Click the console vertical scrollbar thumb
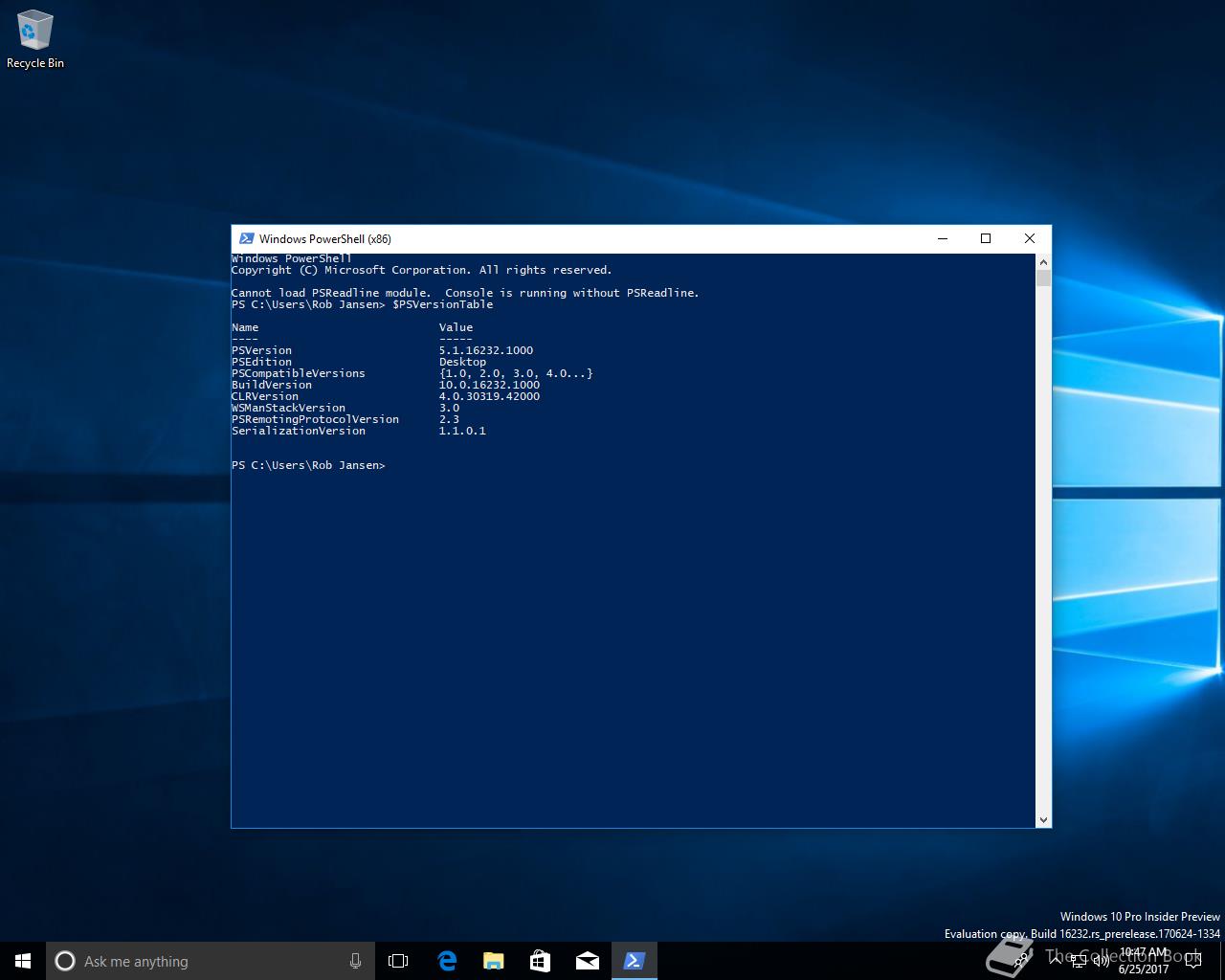1225x980 pixels. [1043, 278]
